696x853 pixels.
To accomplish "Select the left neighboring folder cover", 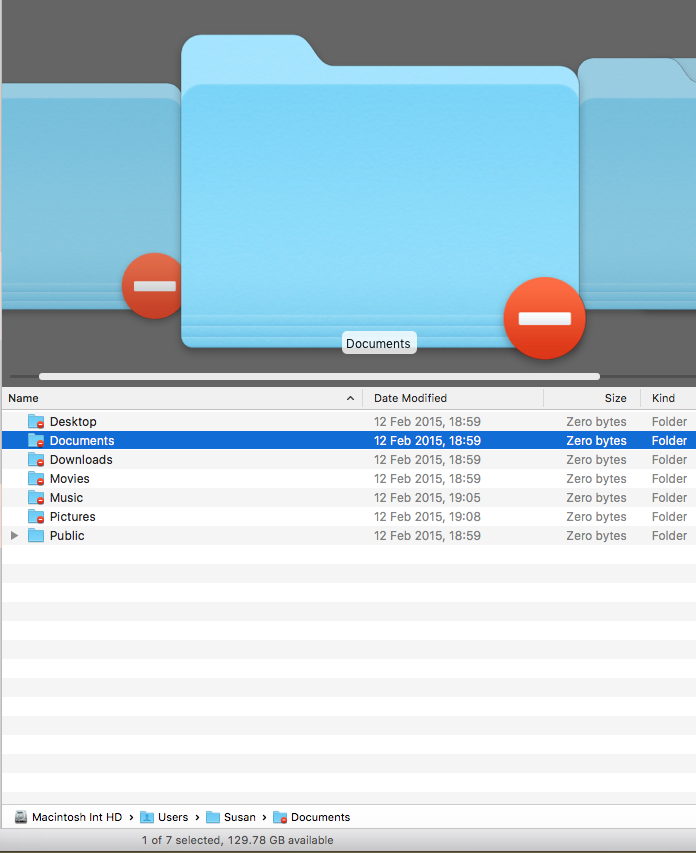I will coord(90,196).
